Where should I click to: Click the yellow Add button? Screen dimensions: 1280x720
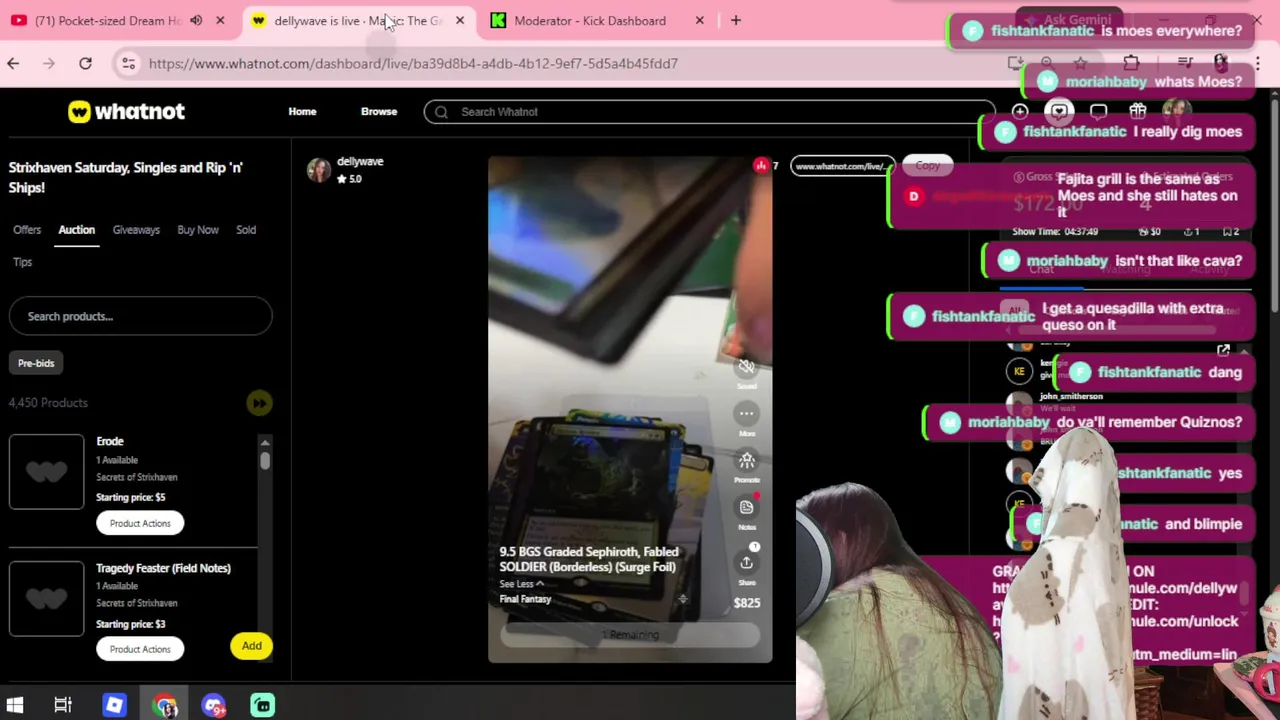(252, 646)
